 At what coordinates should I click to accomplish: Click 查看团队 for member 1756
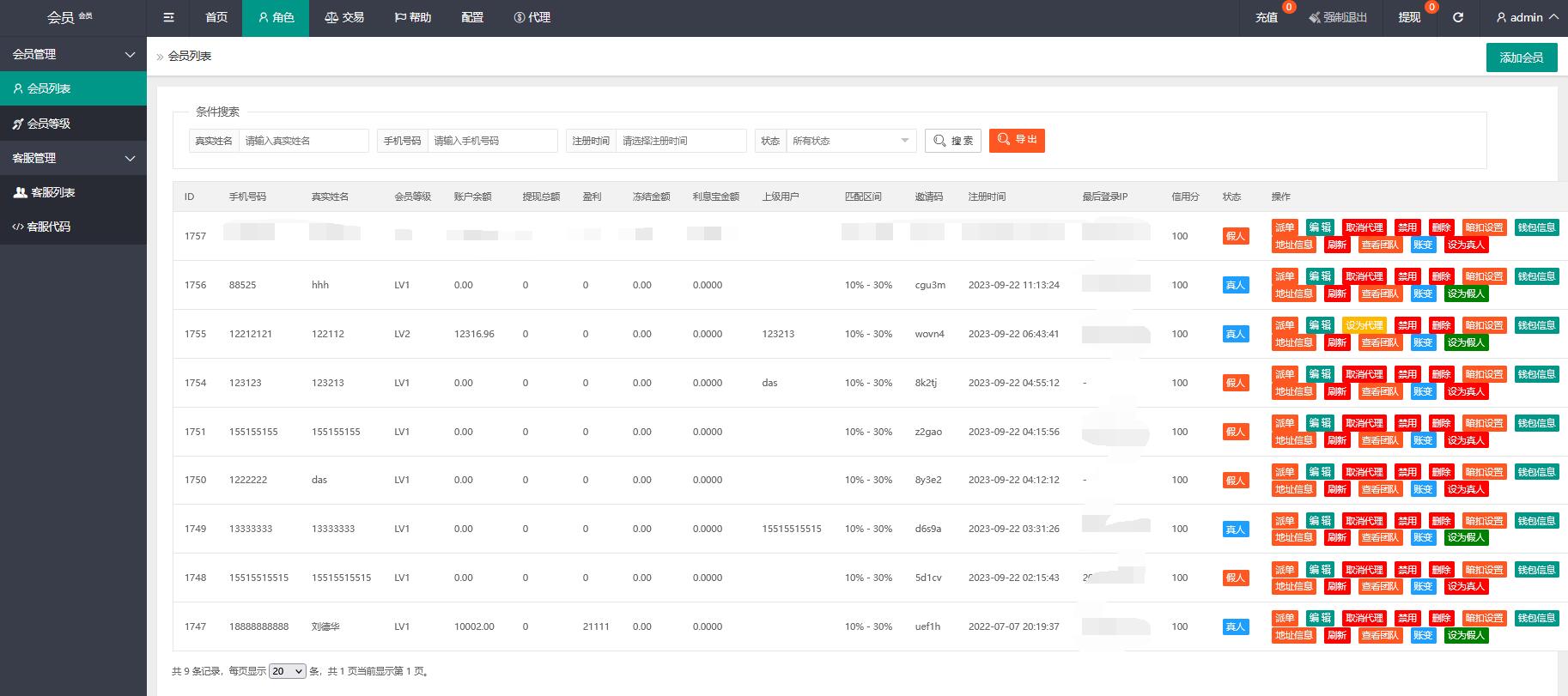coord(1380,294)
